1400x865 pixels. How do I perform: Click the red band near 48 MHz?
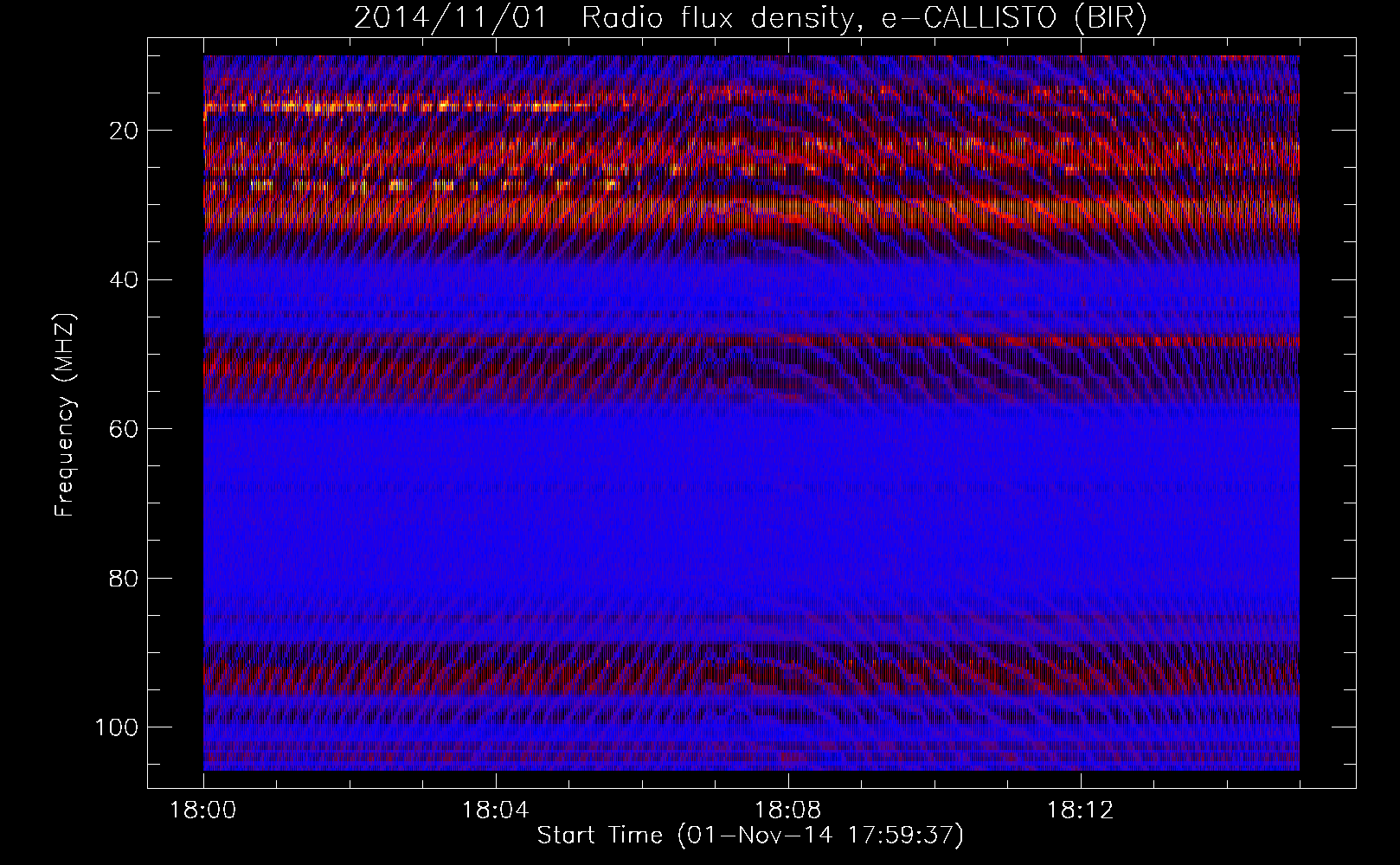pyautogui.click(x=751, y=342)
